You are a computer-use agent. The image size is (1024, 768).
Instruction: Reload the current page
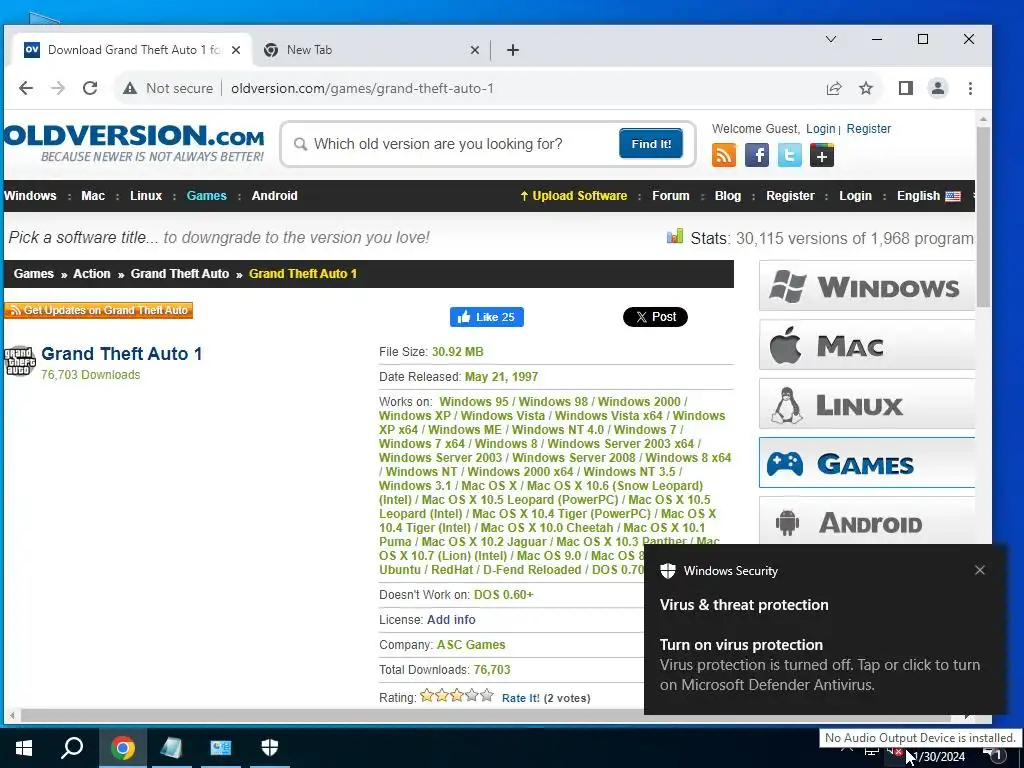coord(90,88)
